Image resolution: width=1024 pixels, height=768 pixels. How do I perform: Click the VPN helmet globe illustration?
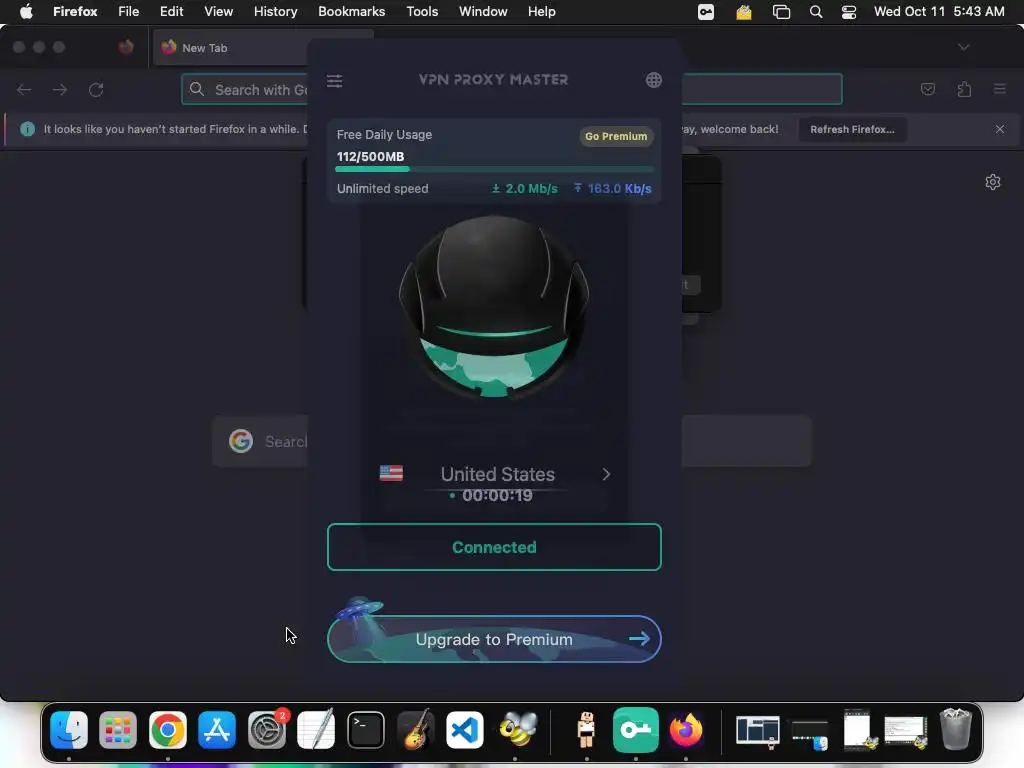pos(494,307)
